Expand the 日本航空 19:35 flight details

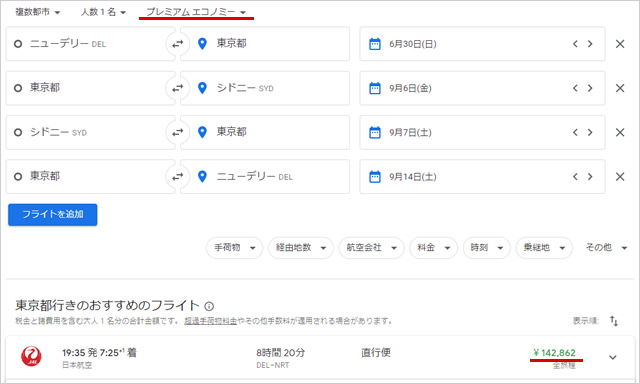613,357
